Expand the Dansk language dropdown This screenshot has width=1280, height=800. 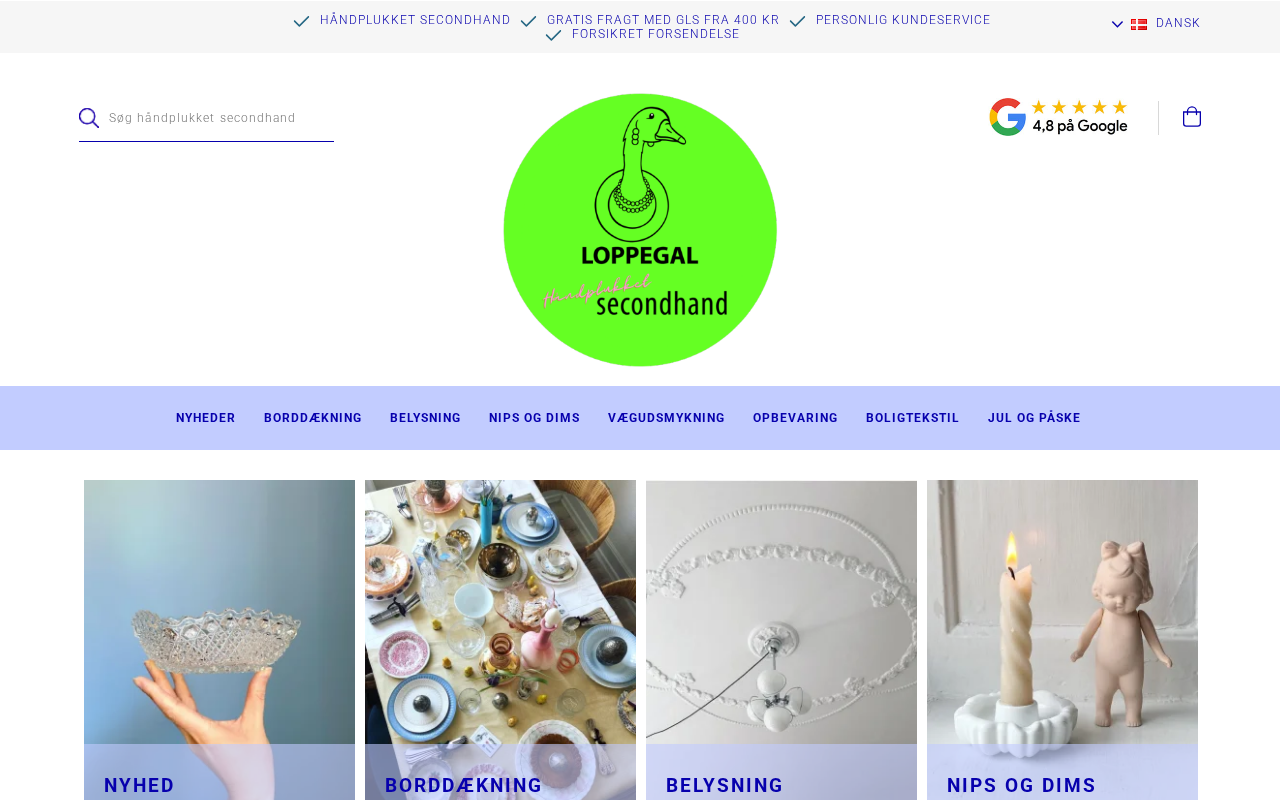click(1156, 24)
